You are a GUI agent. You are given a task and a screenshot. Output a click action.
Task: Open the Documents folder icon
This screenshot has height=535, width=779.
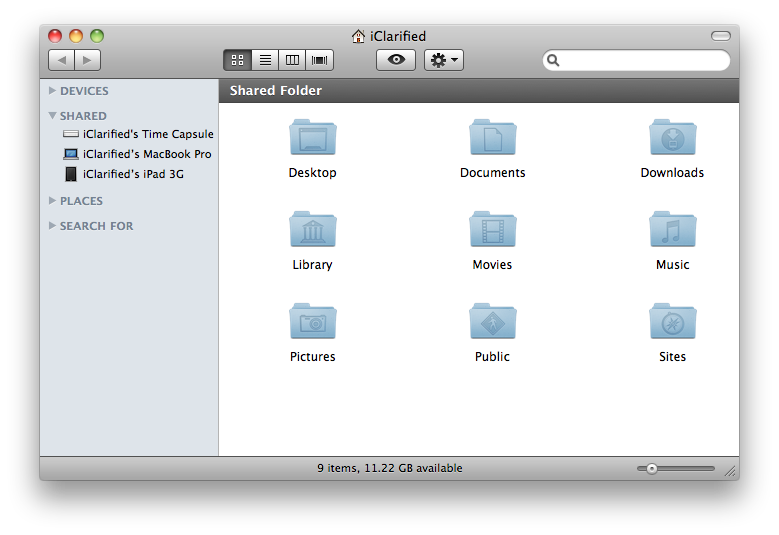492,138
